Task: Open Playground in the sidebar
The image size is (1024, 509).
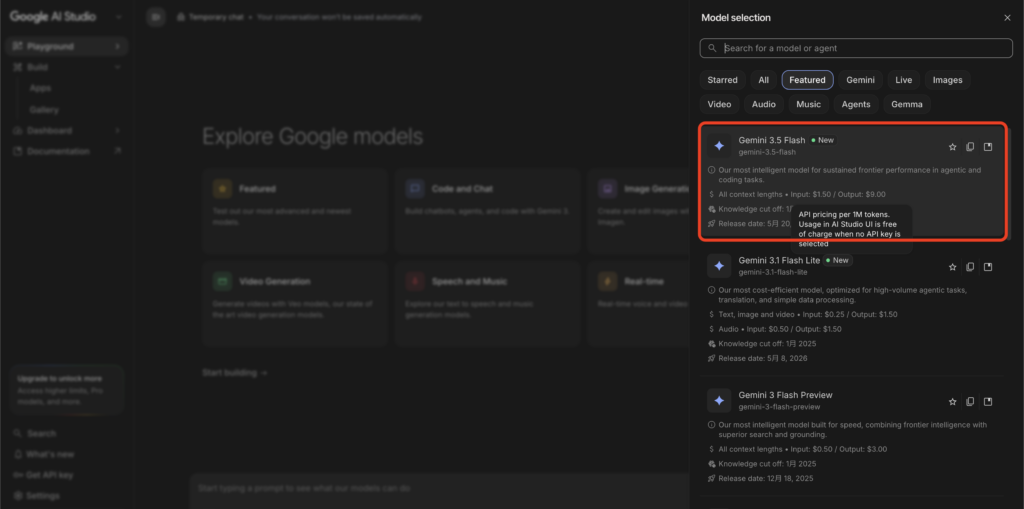Action: point(67,46)
